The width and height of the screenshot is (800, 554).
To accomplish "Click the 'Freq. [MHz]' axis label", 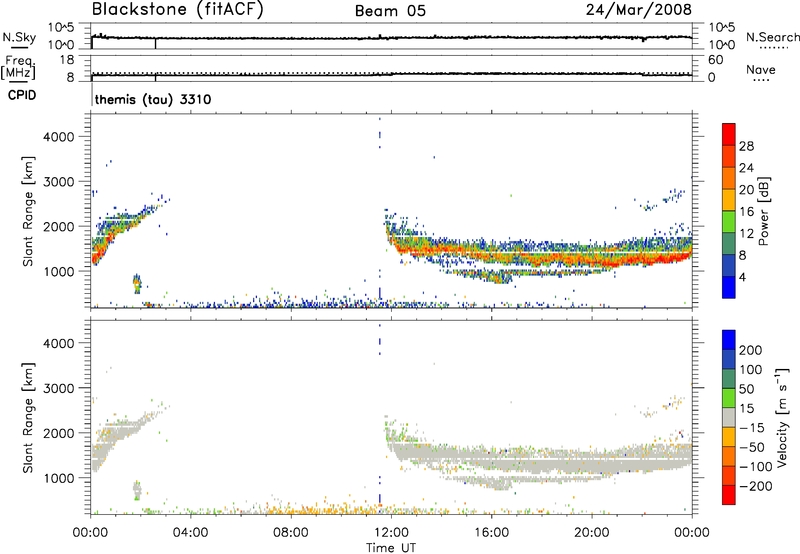I will [x=18, y=67].
